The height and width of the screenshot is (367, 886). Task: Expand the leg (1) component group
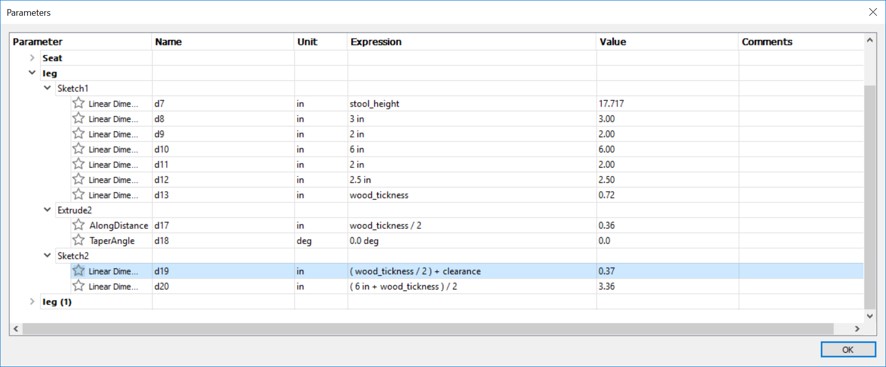click(x=32, y=301)
